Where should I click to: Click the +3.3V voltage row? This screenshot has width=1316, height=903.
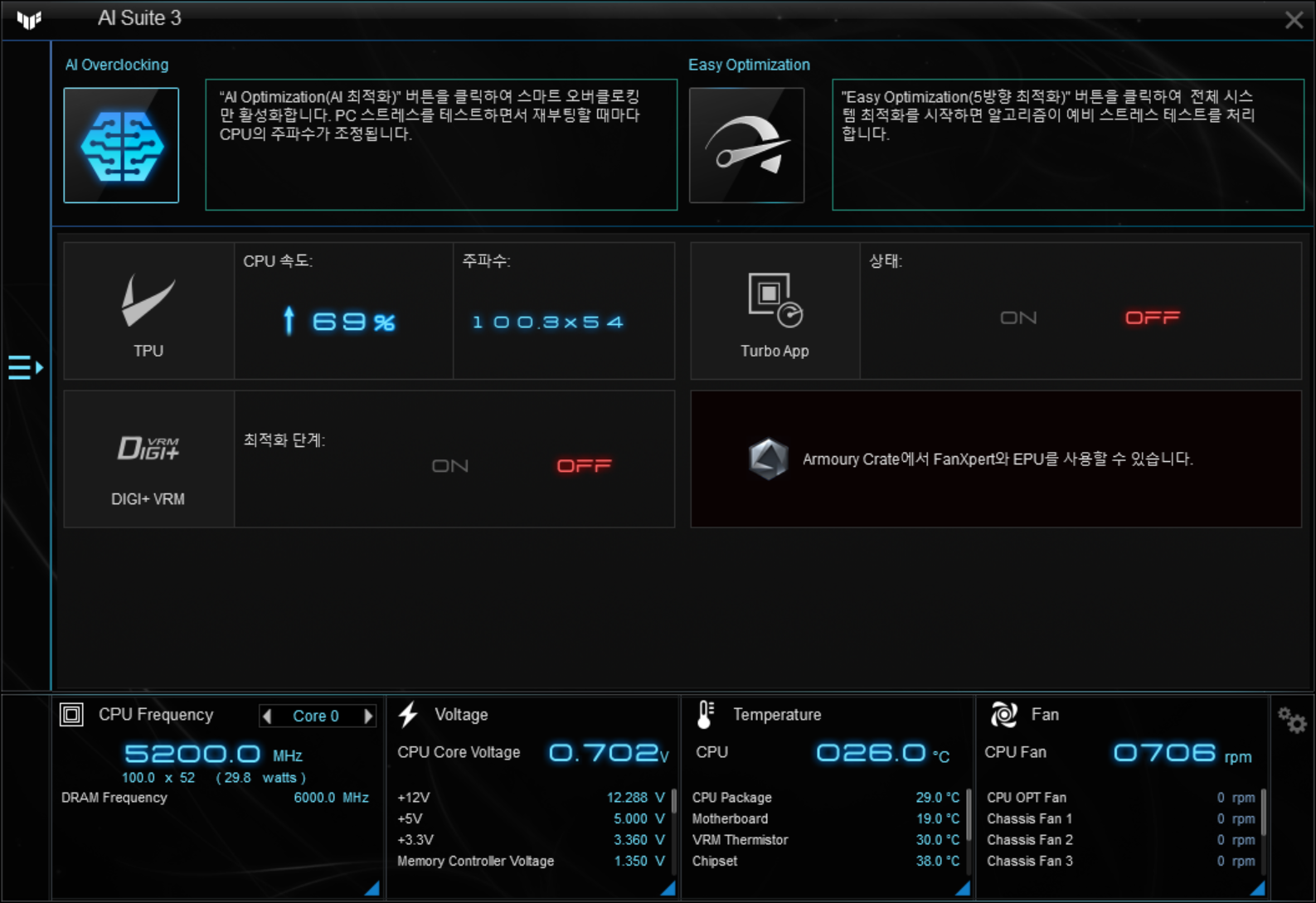click(531, 840)
